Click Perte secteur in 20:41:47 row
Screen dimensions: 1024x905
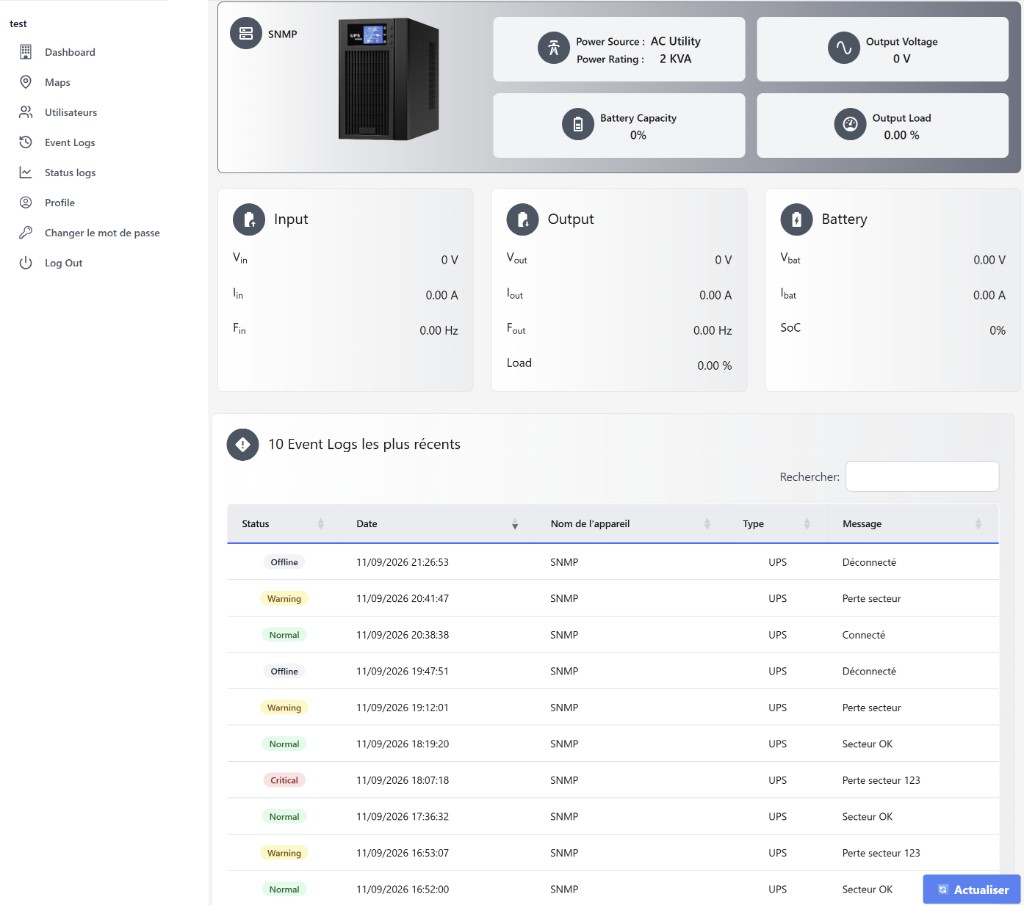[871, 599]
